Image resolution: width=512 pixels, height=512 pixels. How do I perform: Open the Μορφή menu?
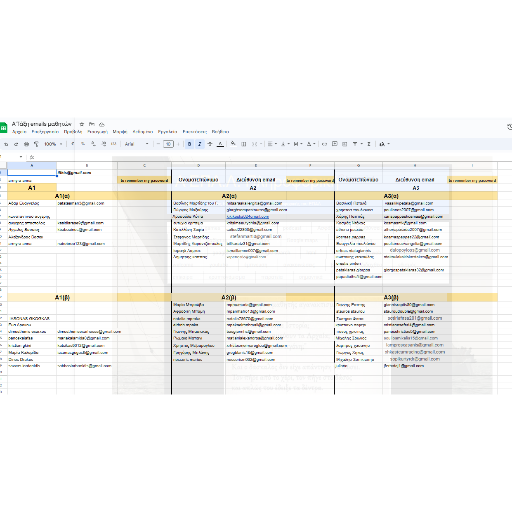click(120, 132)
